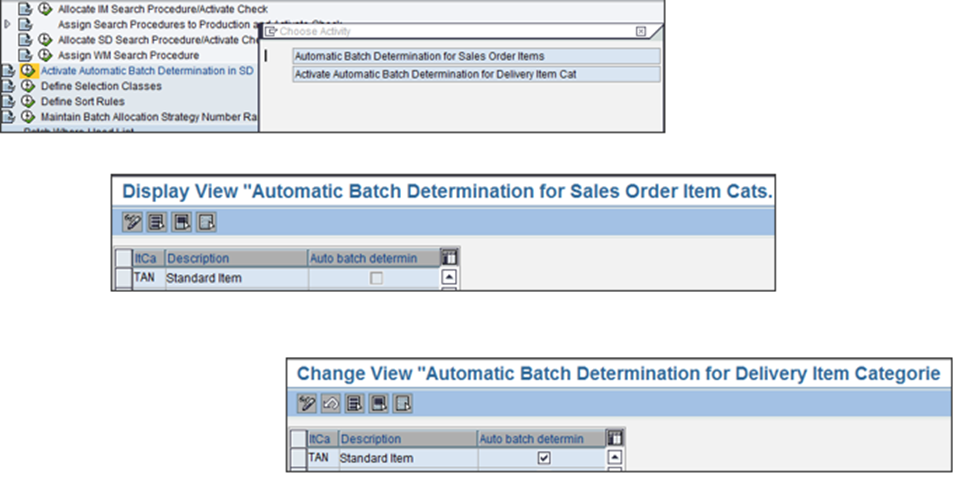Select Allocate SD Search Procedure tree entry
This screenshot has height=492, width=975.
[x=158, y=40]
